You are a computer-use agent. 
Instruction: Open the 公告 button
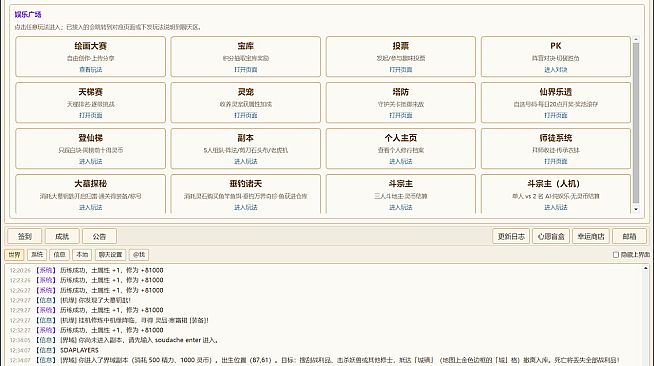99,236
